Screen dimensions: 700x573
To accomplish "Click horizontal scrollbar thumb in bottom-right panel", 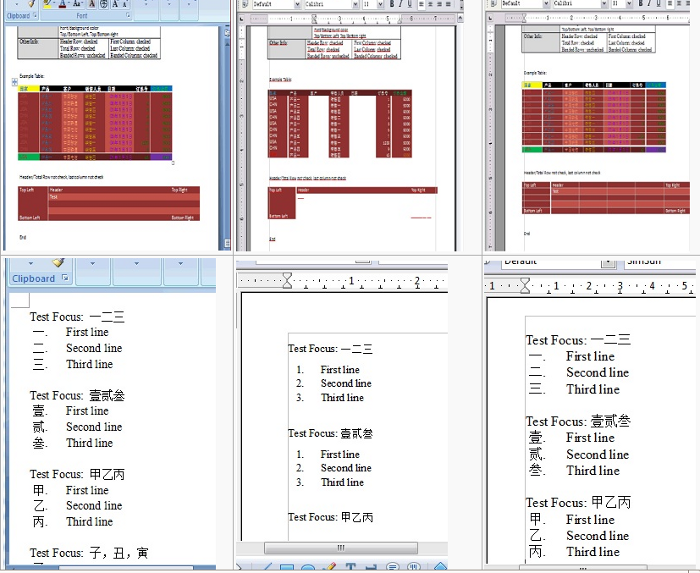I will point(583,568).
